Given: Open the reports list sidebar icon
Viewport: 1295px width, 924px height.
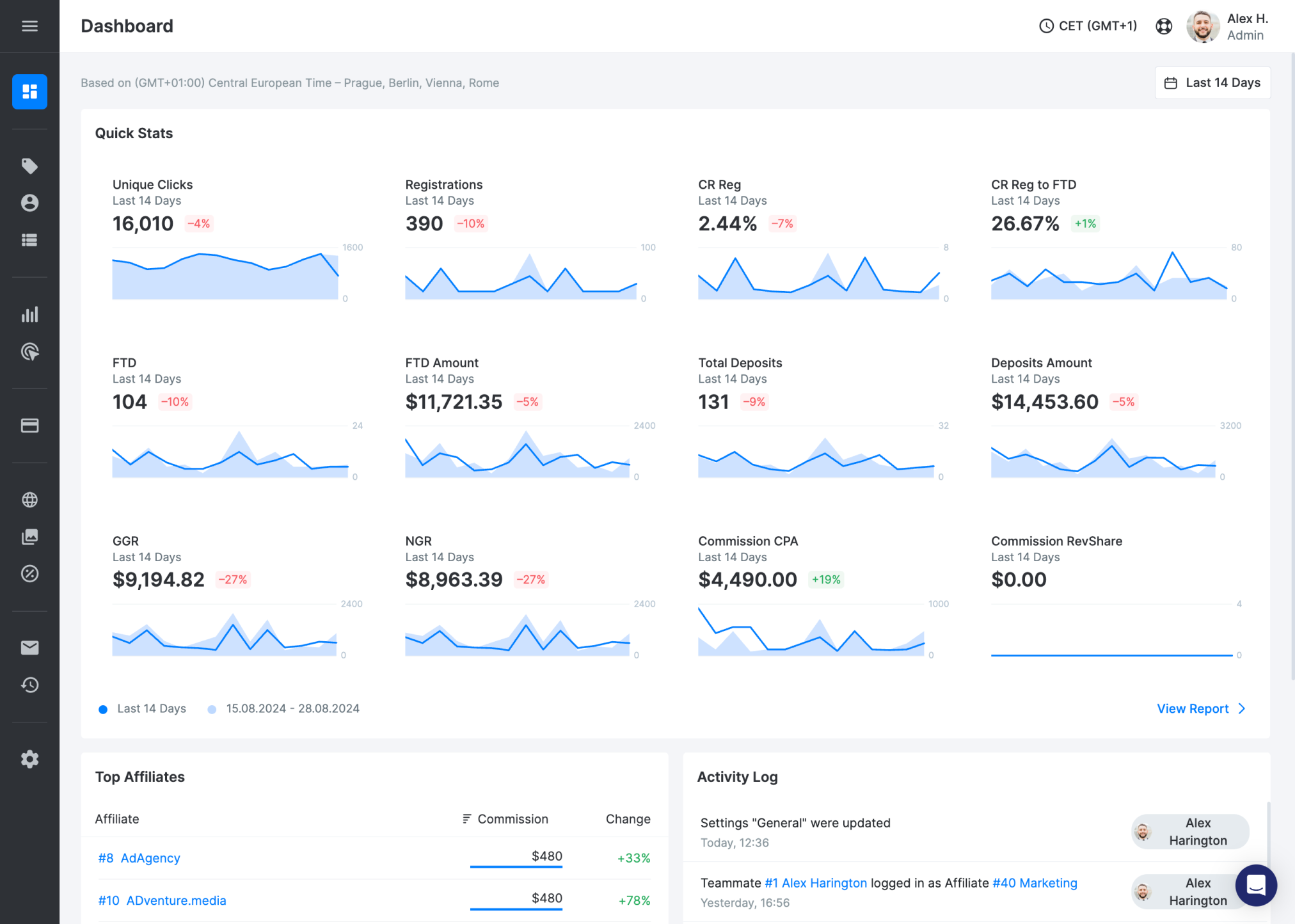Looking at the screenshot, I should (29, 240).
